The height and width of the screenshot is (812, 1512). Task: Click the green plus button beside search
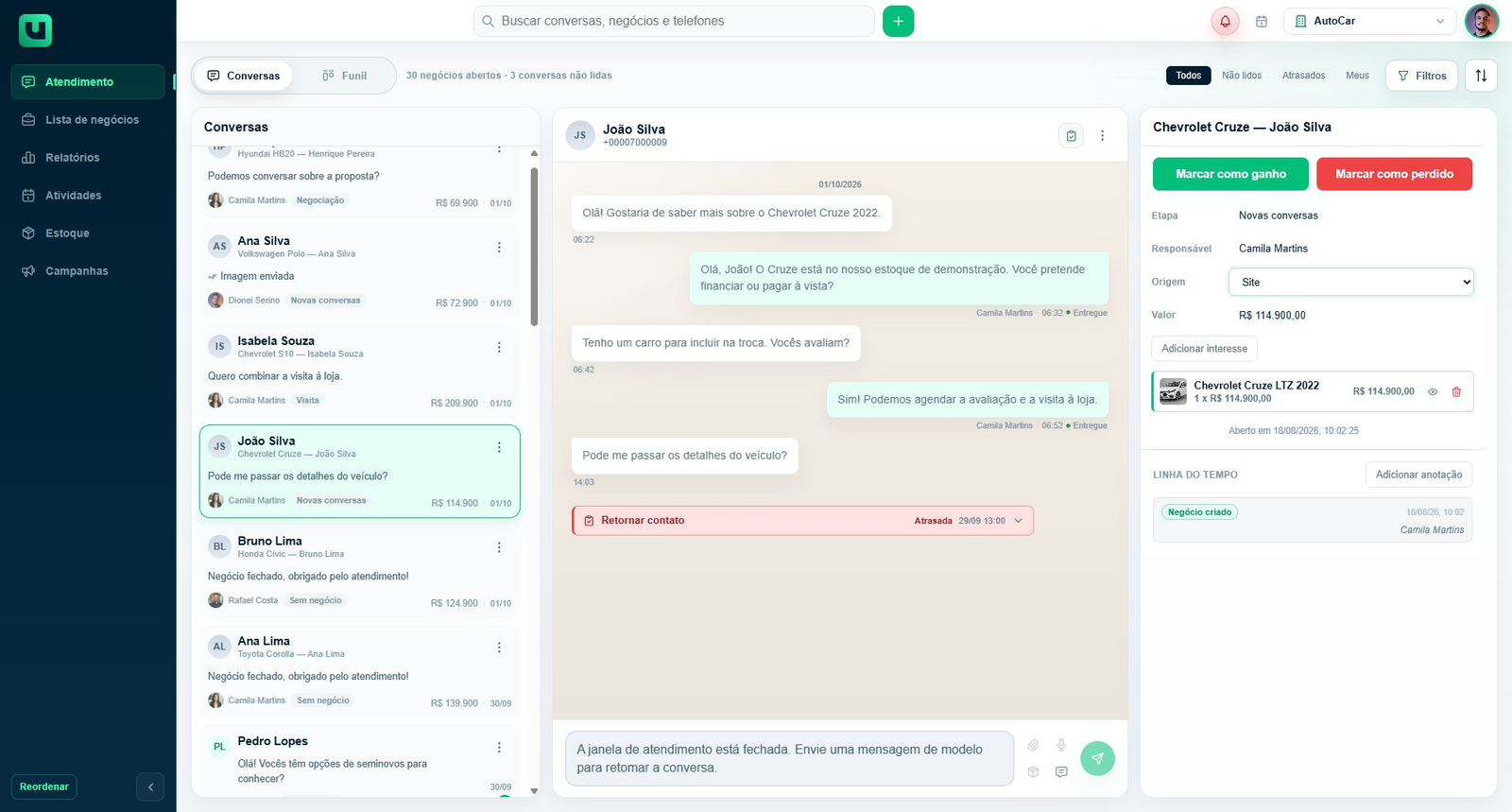pyautogui.click(x=898, y=21)
